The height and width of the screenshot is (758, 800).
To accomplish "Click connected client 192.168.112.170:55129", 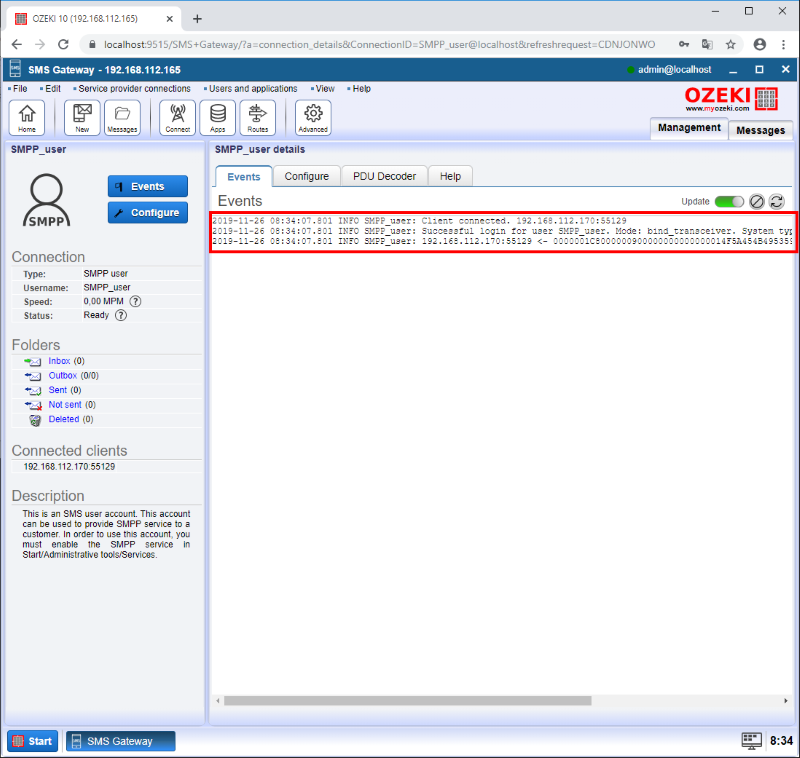I will pyautogui.click(x=69, y=467).
